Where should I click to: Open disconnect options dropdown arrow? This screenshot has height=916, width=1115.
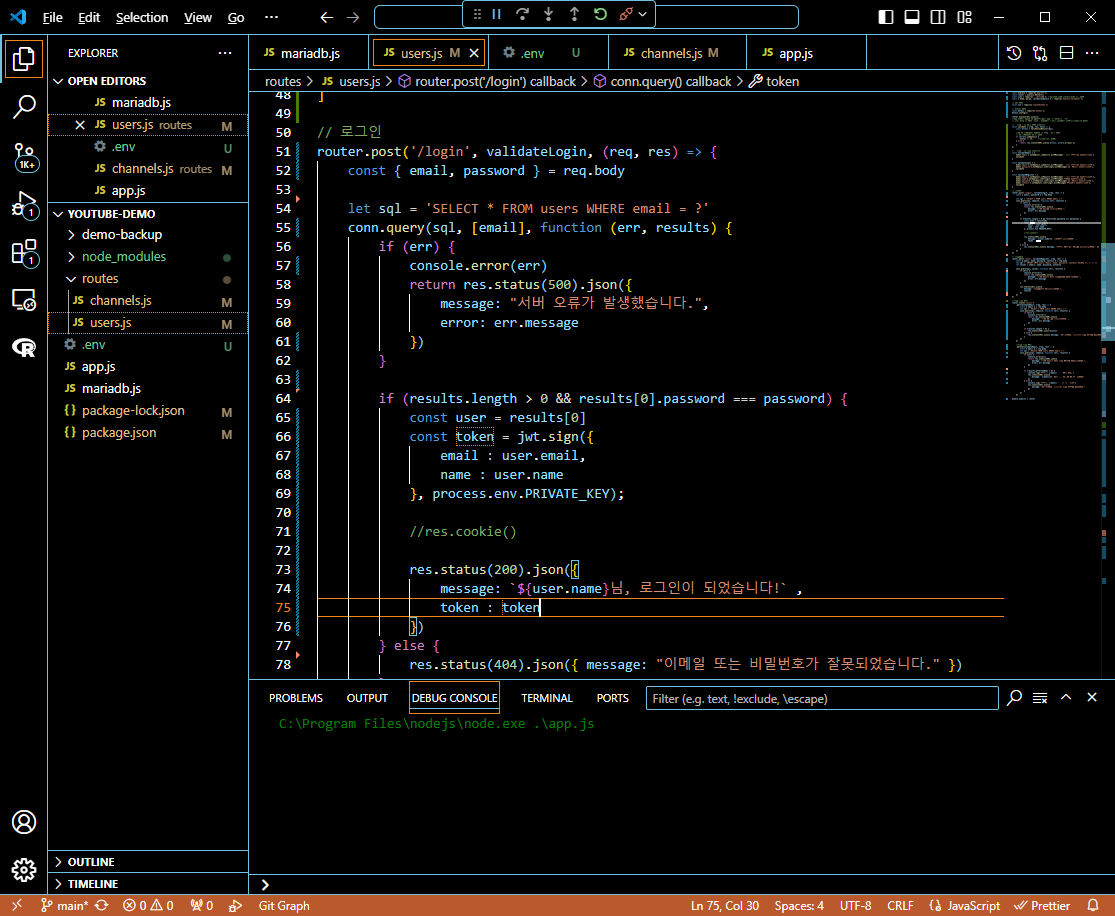click(x=643, y=14)
